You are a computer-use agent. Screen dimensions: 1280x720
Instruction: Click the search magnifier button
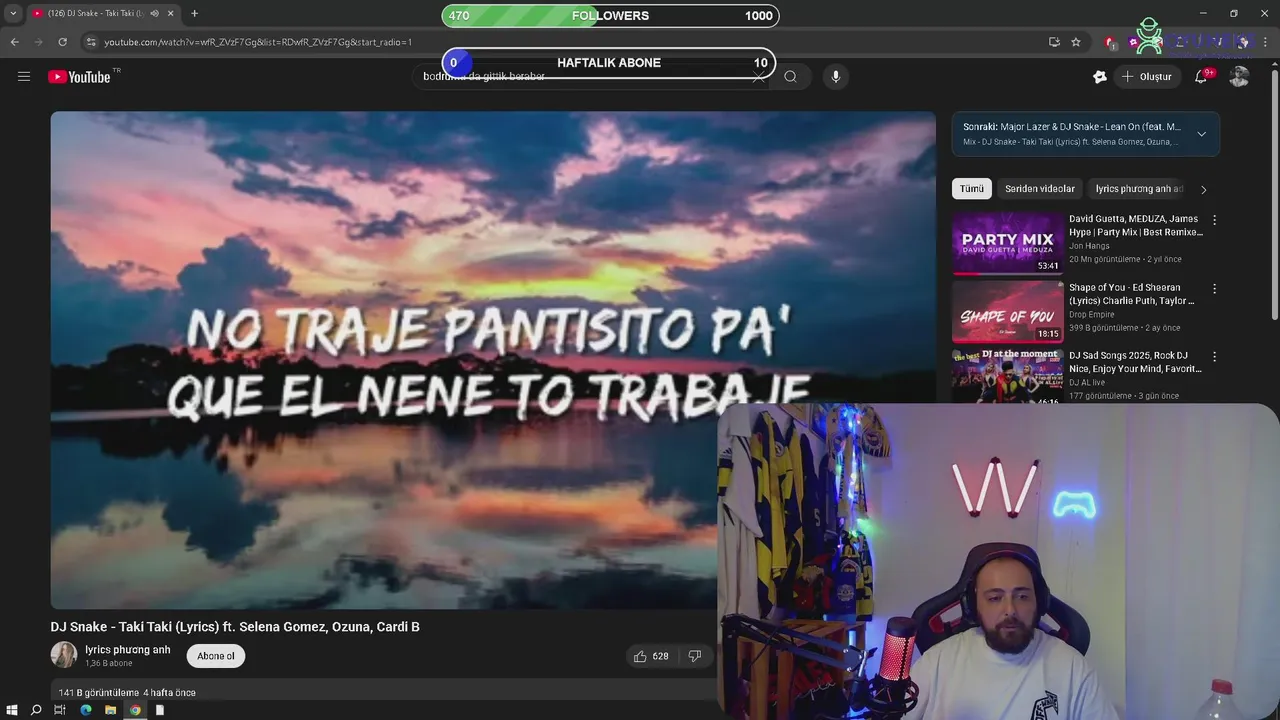(x=790, y=77)
